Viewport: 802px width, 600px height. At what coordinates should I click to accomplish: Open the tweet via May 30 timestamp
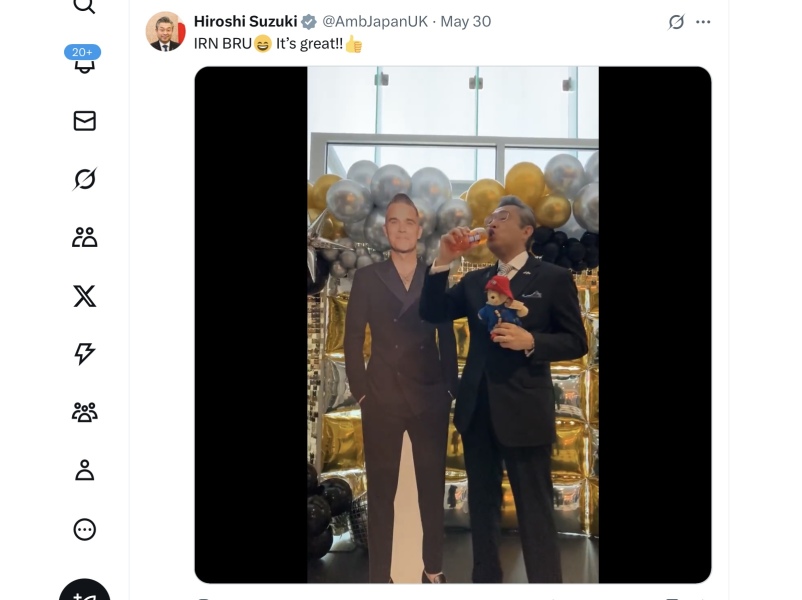[x=465, y=21]
